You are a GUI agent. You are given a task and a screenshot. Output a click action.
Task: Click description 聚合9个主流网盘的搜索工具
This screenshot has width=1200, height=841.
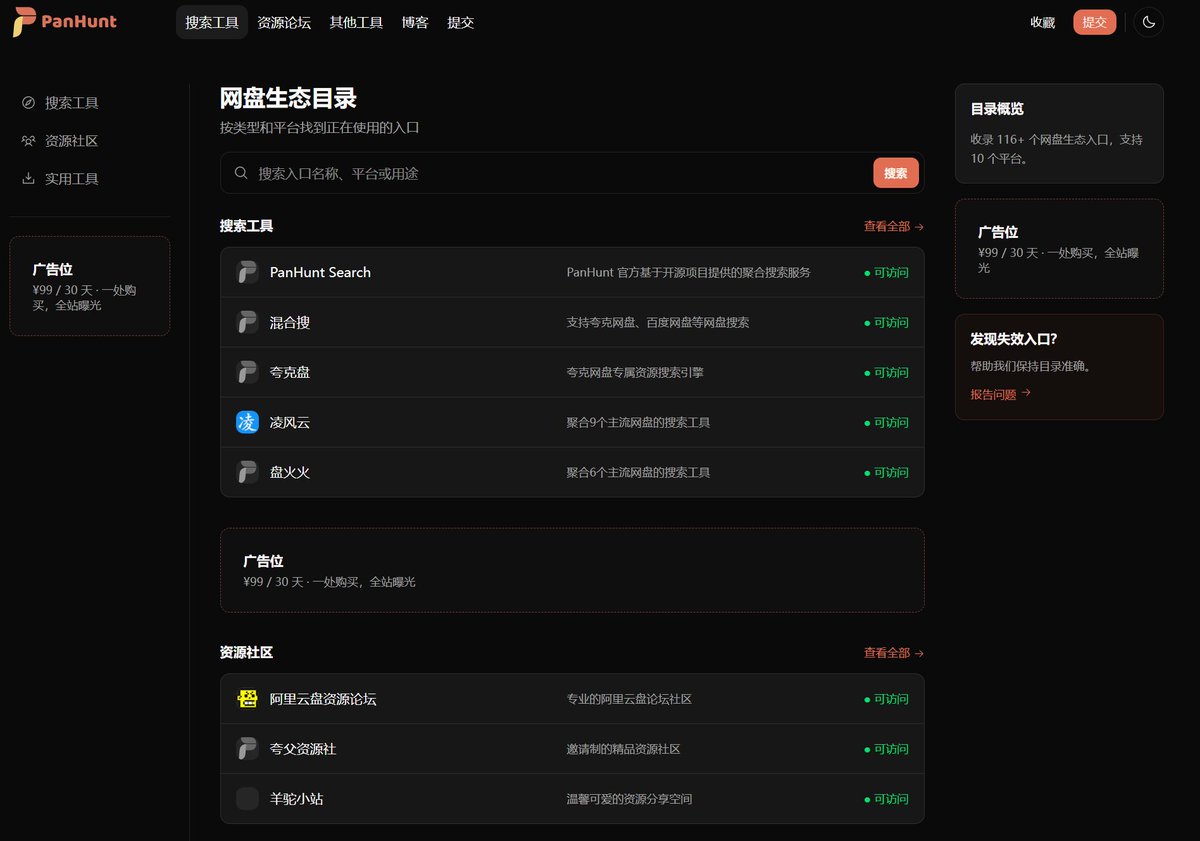pos(638,422)
